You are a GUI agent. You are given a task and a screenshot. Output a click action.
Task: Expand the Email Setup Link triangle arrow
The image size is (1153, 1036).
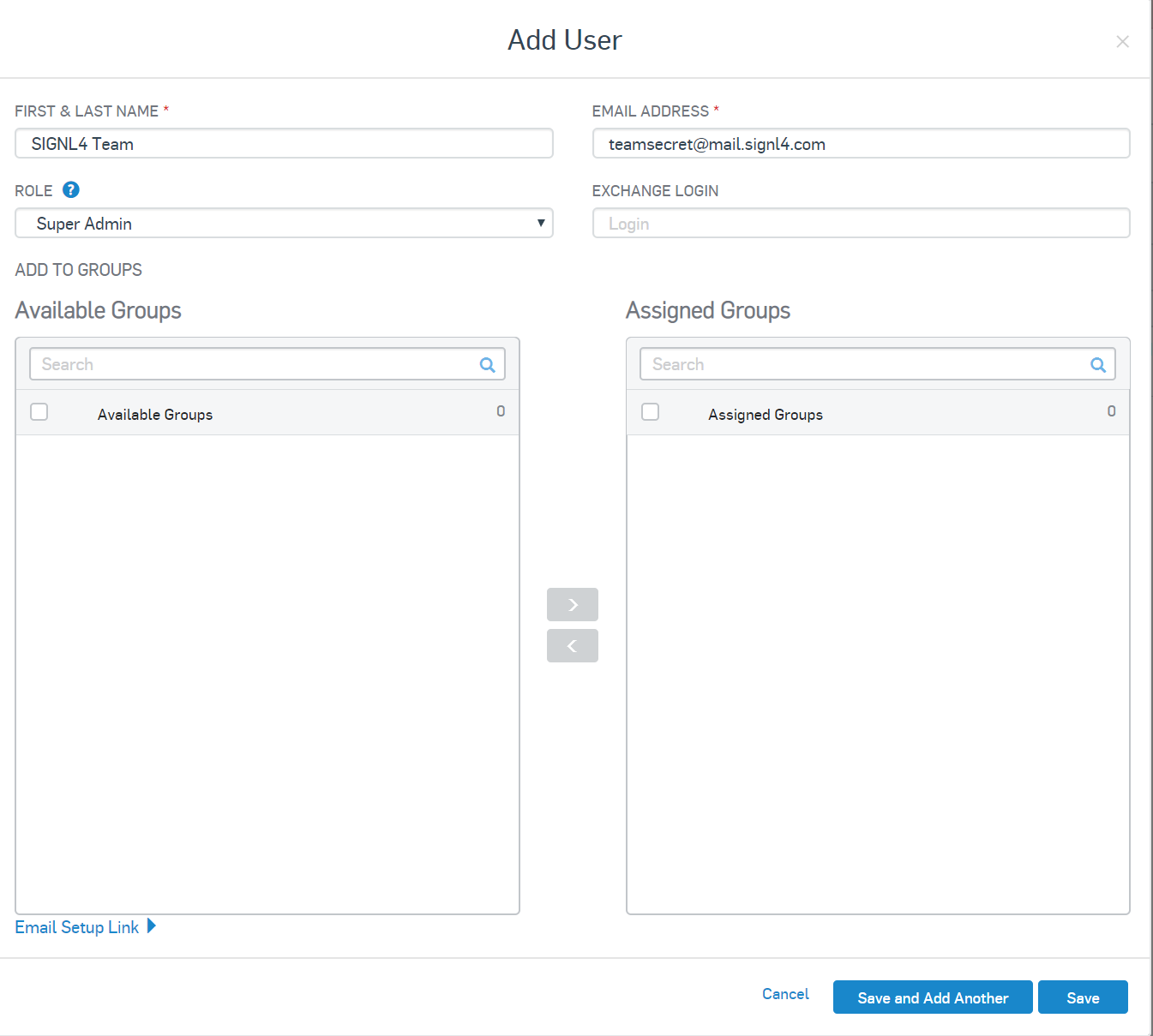click(152, 926)
